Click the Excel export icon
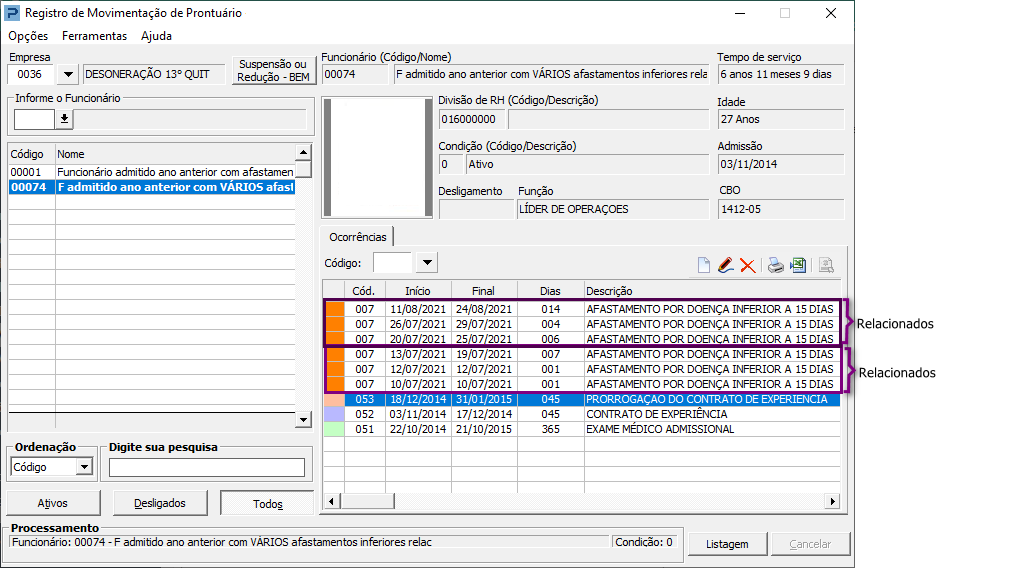The width and height of the screenshot is (1023, 568). click(x=798, y=265)
